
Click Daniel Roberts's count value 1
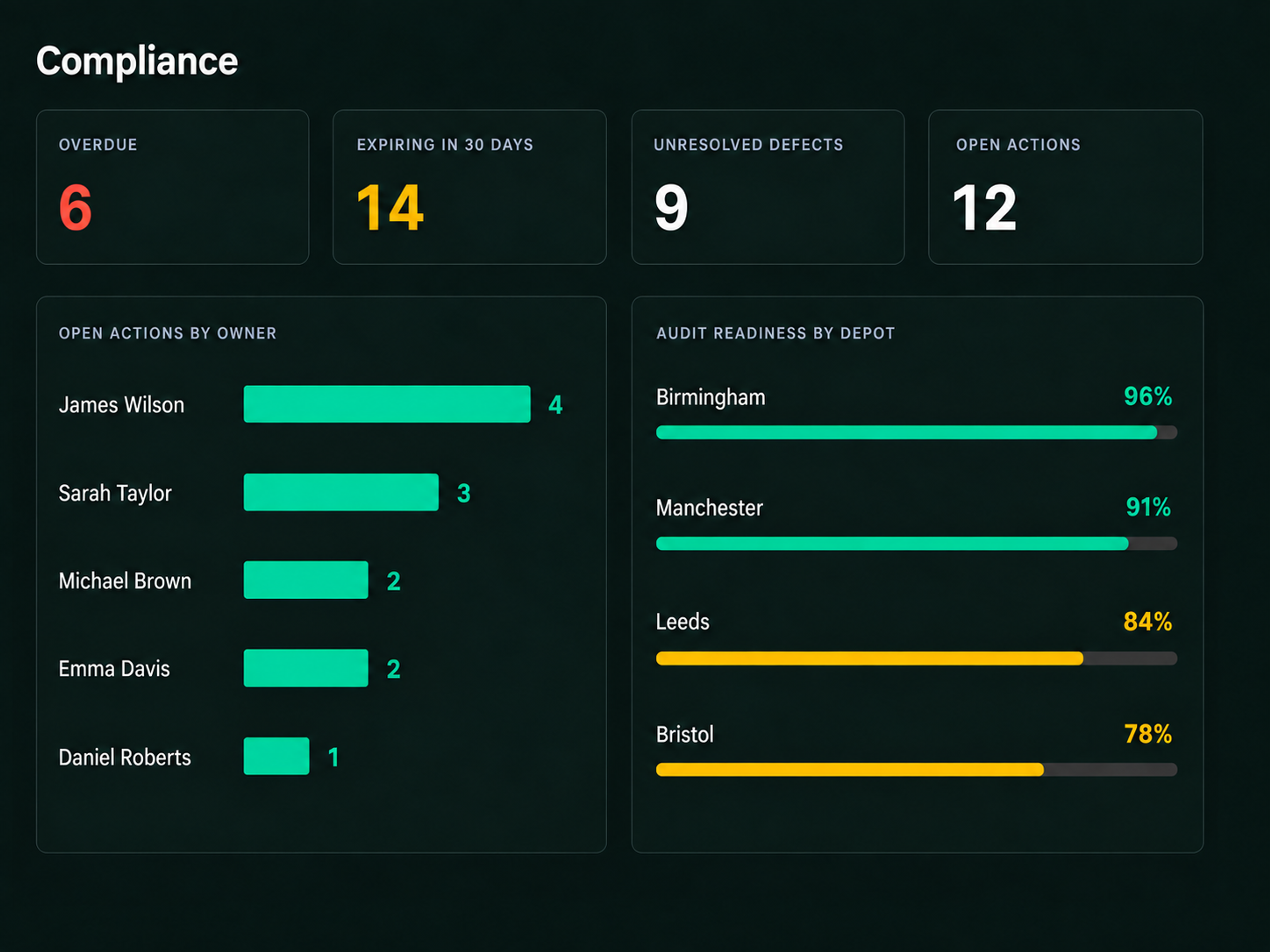(x=334, y=757)
